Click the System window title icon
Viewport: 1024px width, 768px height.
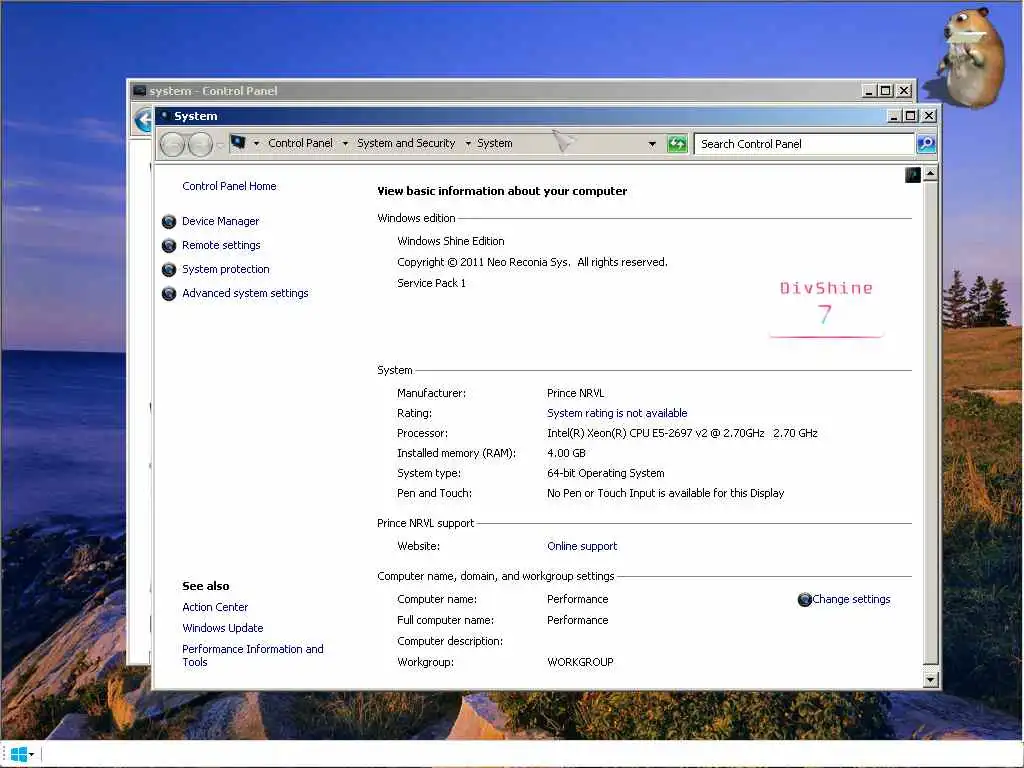click(x=165, y=116)
